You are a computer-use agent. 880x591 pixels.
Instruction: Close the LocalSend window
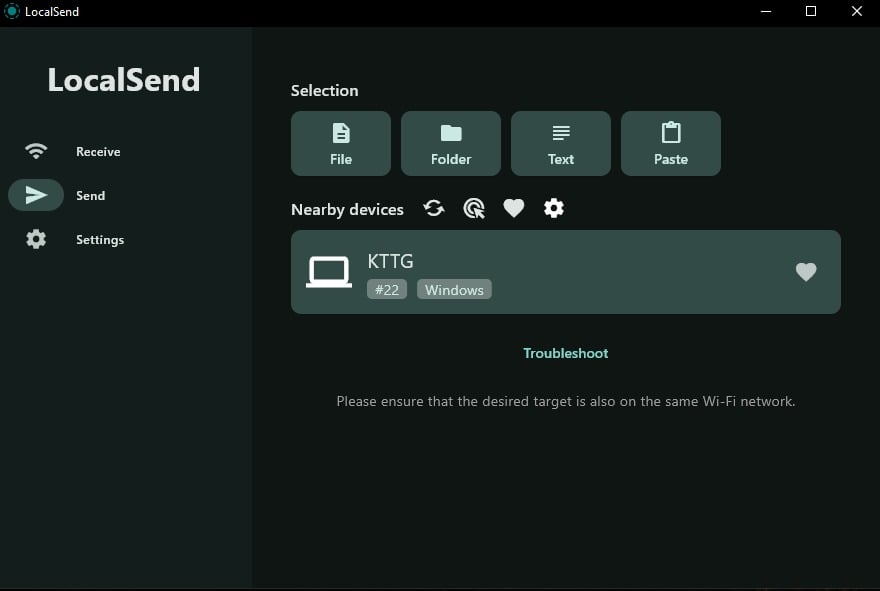point(856,11)
